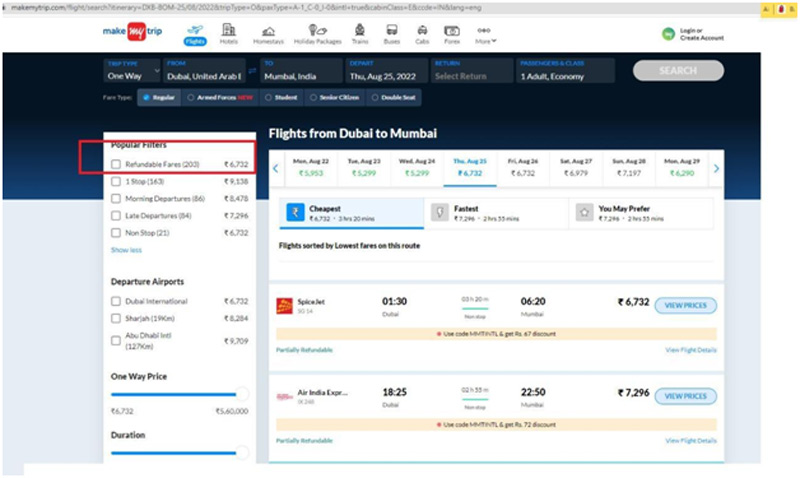Expand the More menu in navigation
Image resolution: width=800 pixels, height=478 pixels.
[485, 35]
